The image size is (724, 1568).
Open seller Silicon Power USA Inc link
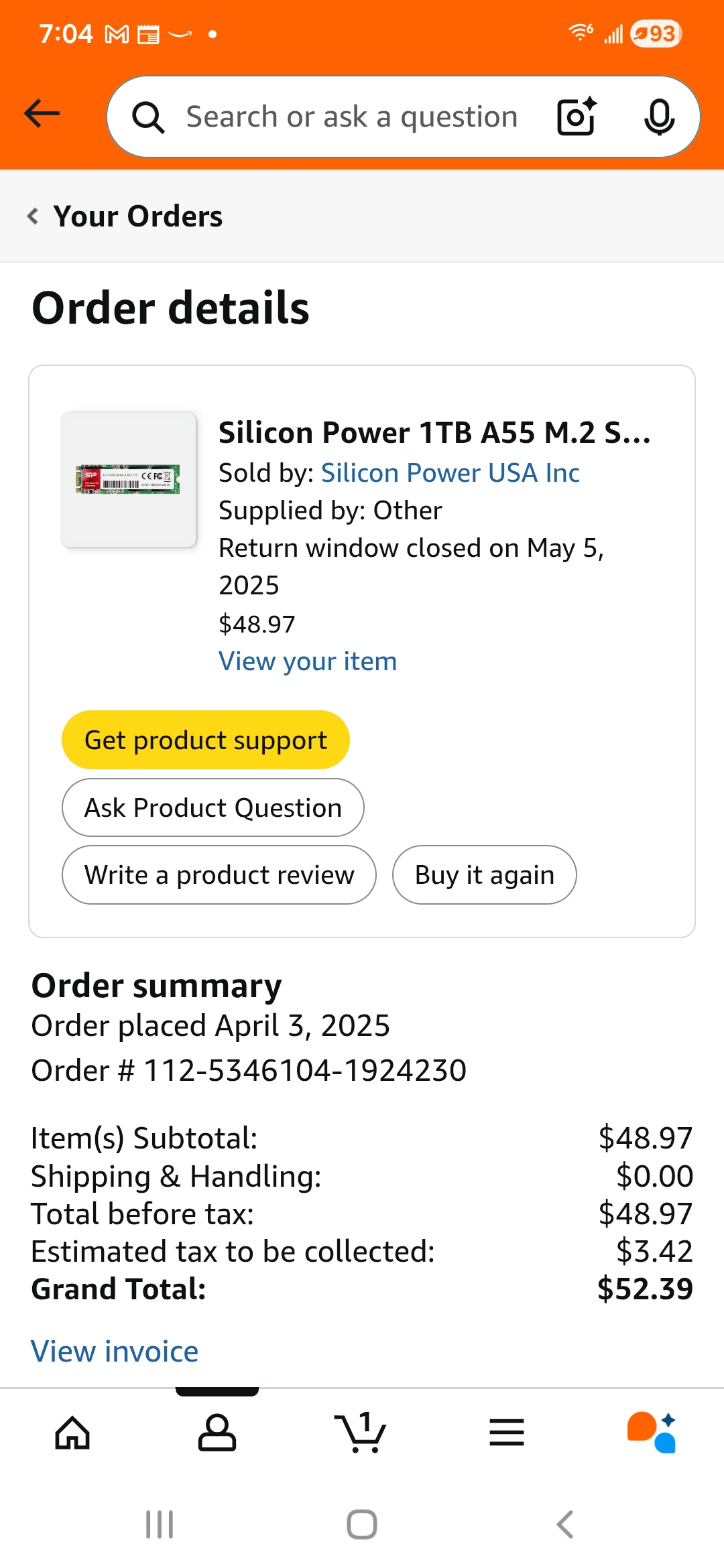tap(450, 473)
